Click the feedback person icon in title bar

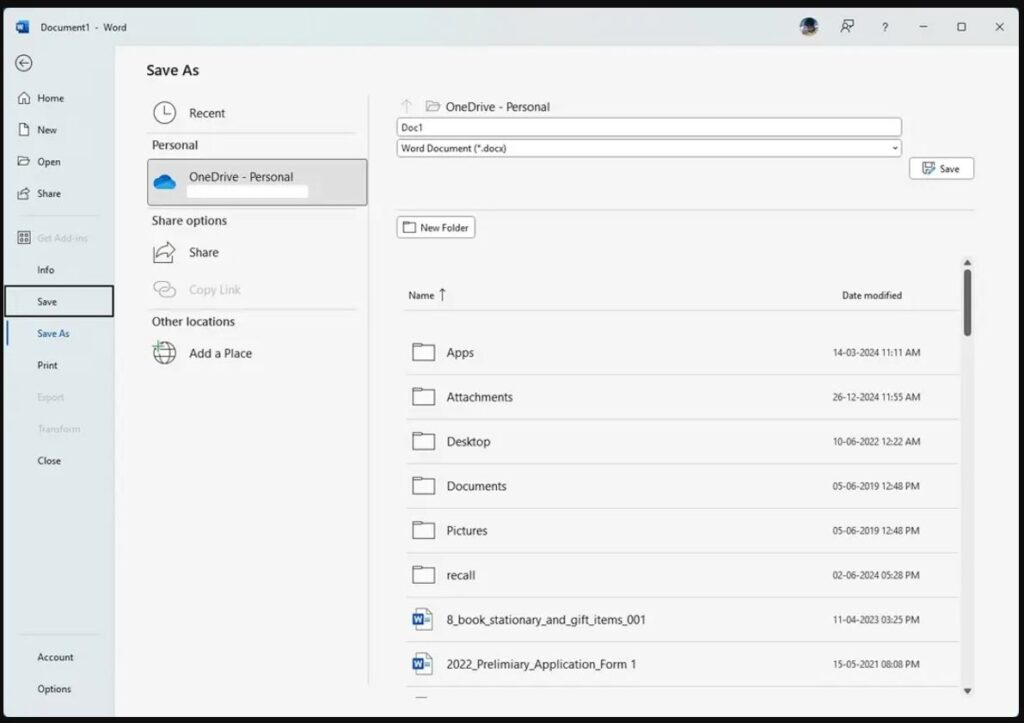pos(847,27)
